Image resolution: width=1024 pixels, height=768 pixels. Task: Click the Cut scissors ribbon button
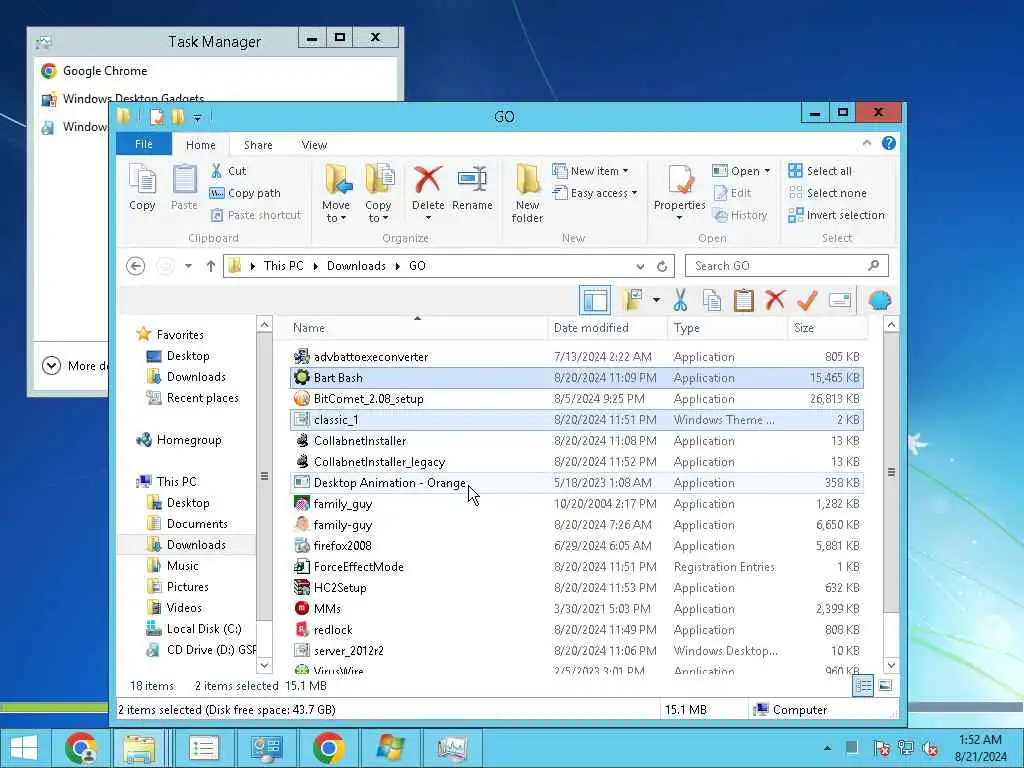229,171
